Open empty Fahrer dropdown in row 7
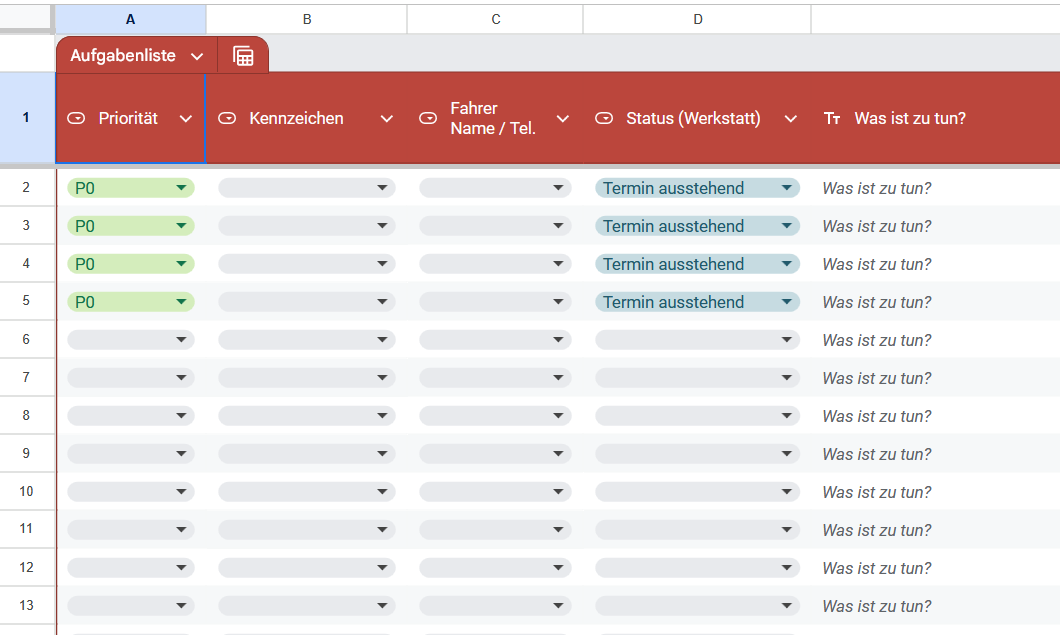1060x635 pixels. click(495, 377)
